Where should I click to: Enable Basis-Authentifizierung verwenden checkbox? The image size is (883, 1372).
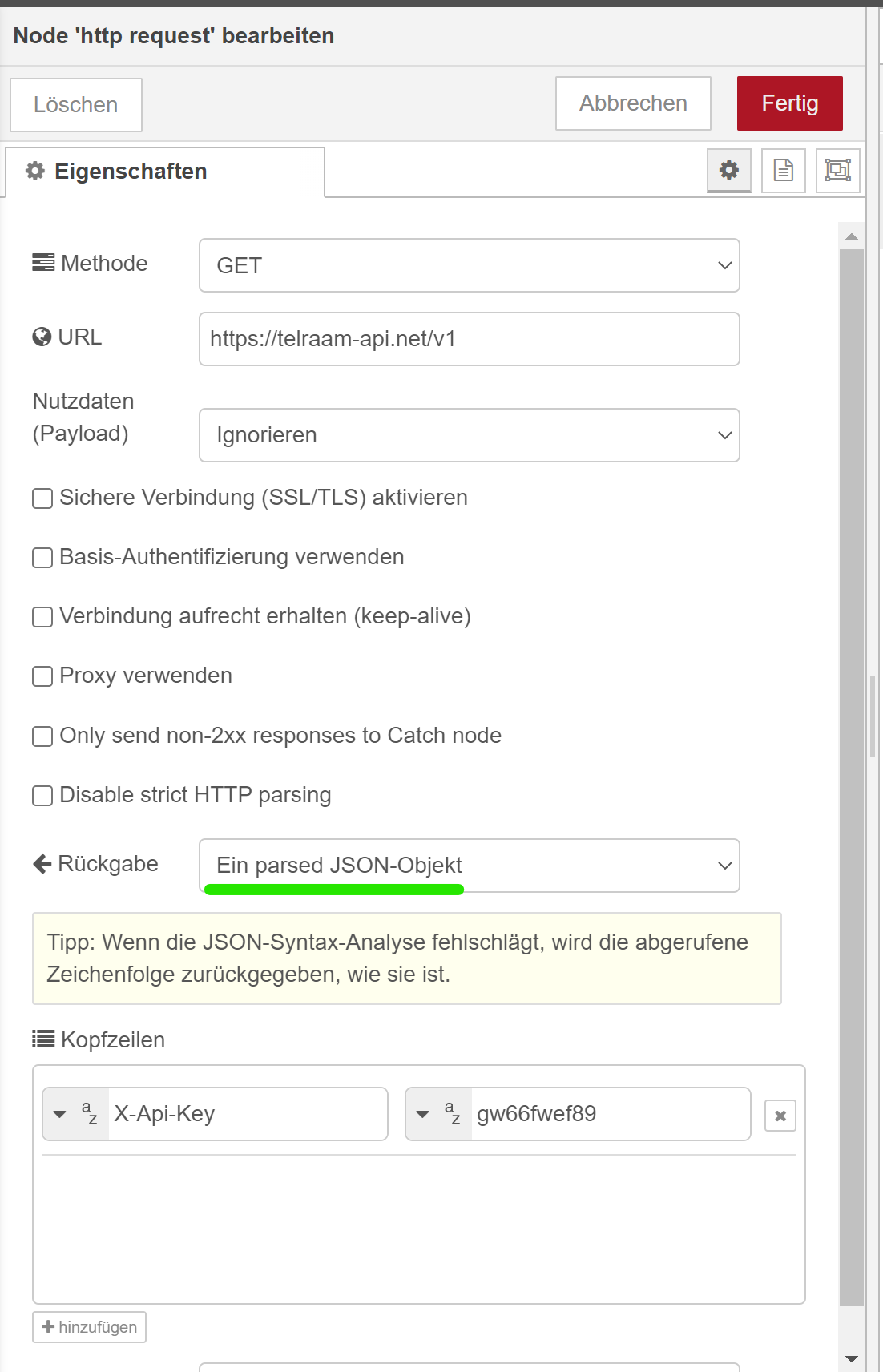[x=42, y=558]
